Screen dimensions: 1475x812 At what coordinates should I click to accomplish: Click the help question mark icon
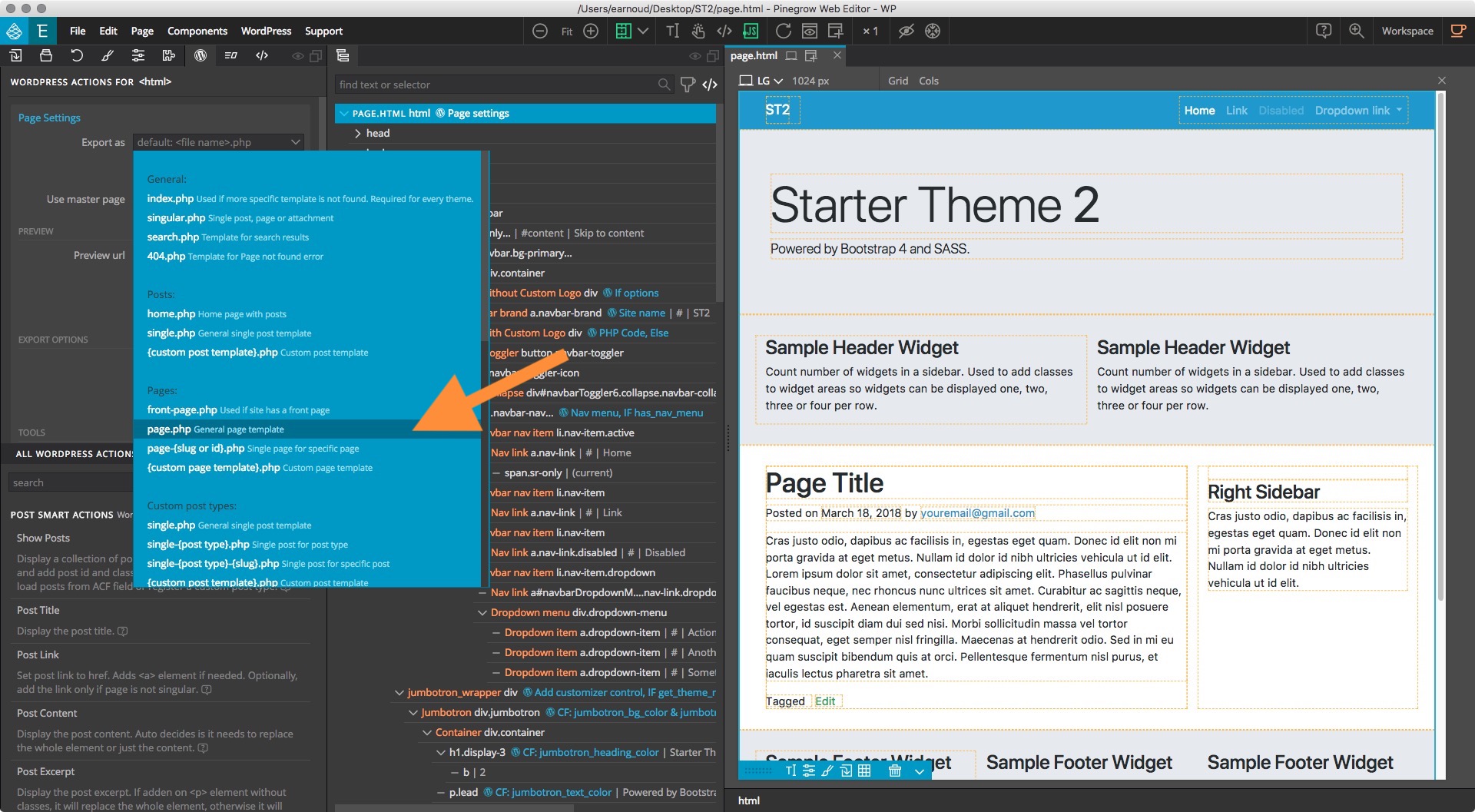[x=1324, y=31]
